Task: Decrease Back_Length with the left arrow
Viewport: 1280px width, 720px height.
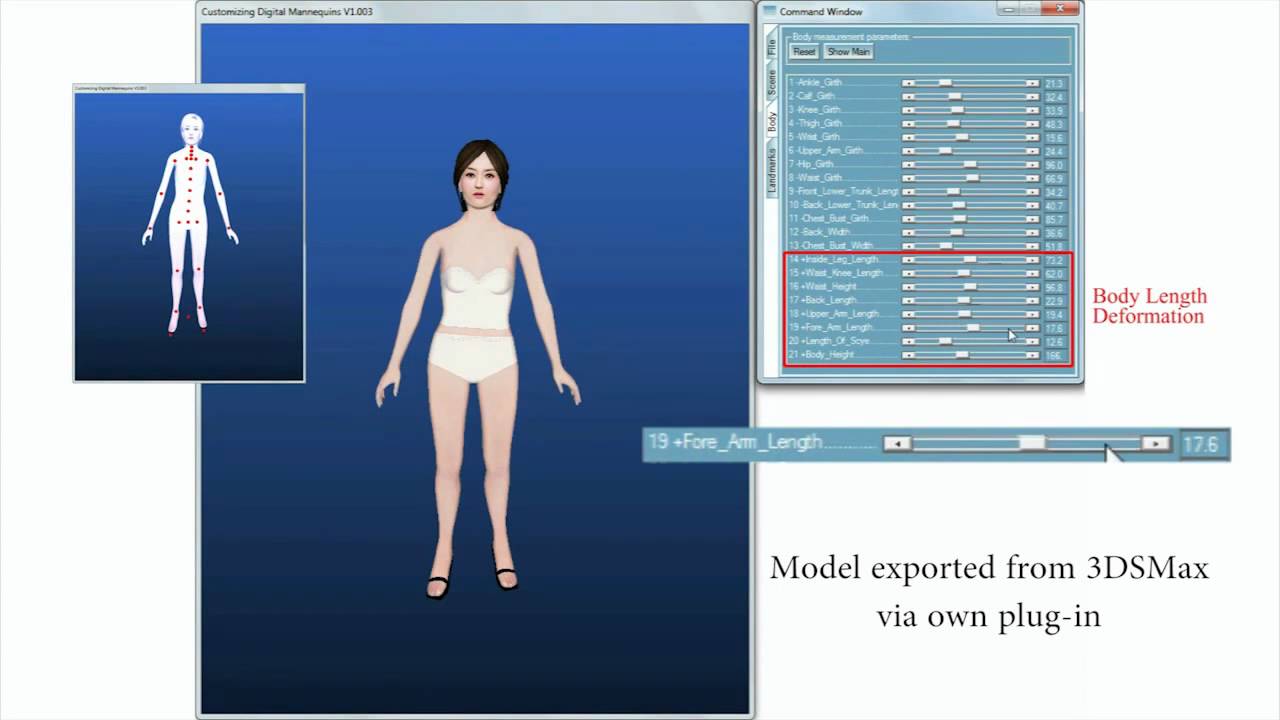Action: click(908, 300)
